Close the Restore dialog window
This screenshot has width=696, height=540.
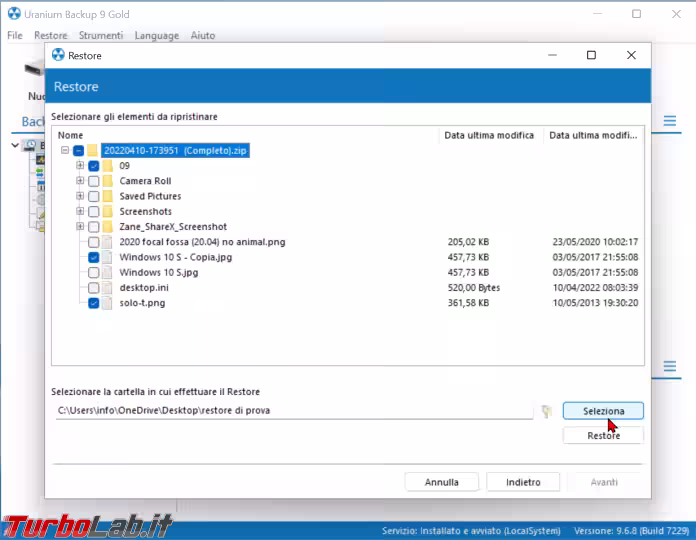631,55
